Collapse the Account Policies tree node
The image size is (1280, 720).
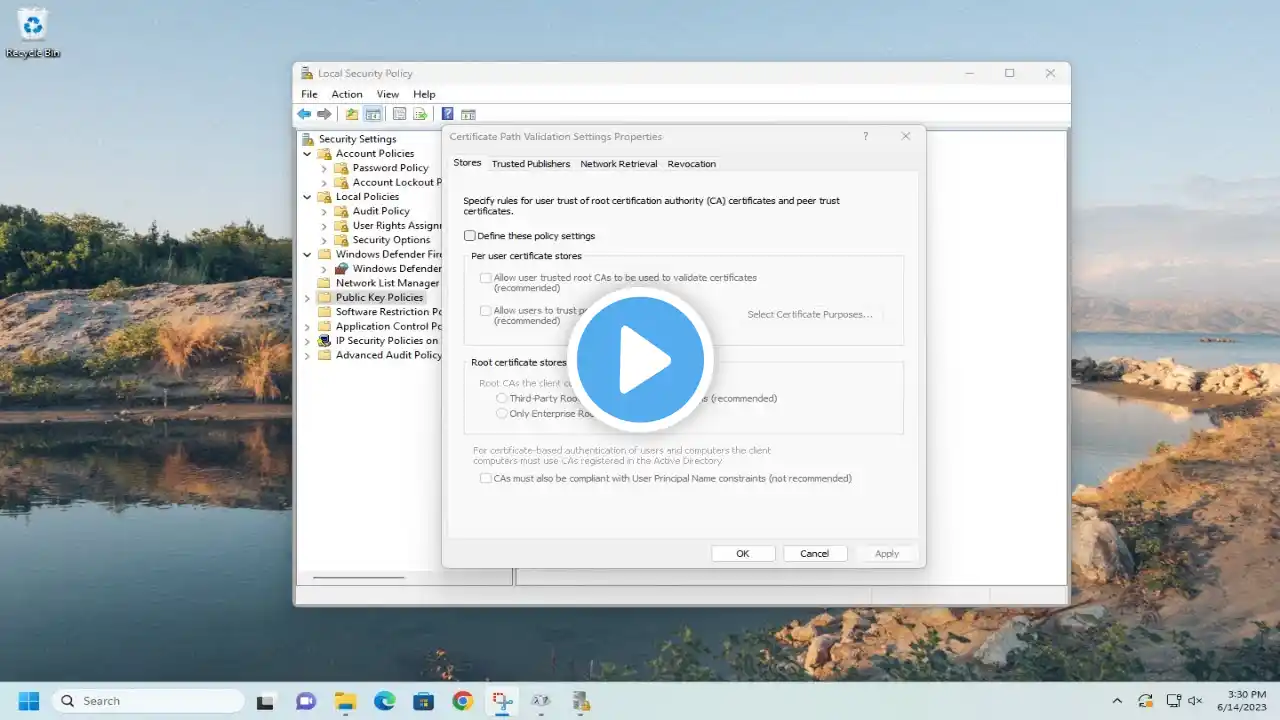click(x=307, y=154)
